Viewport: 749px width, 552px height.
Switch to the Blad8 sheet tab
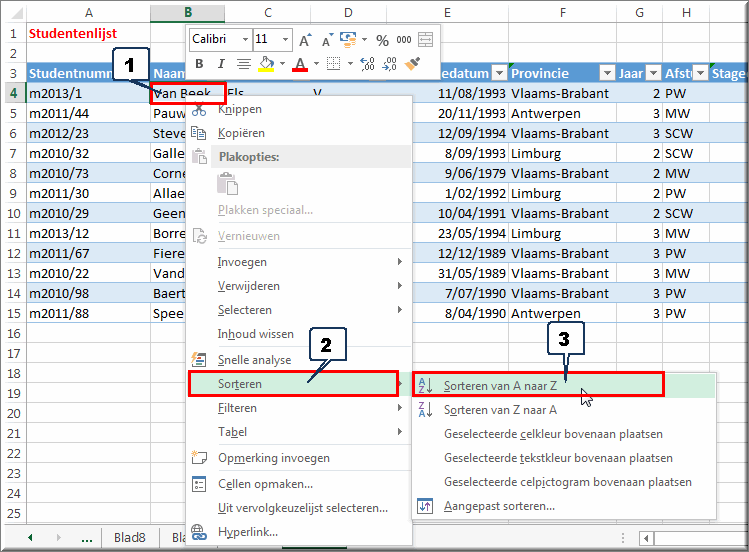[x=129, y=538]
